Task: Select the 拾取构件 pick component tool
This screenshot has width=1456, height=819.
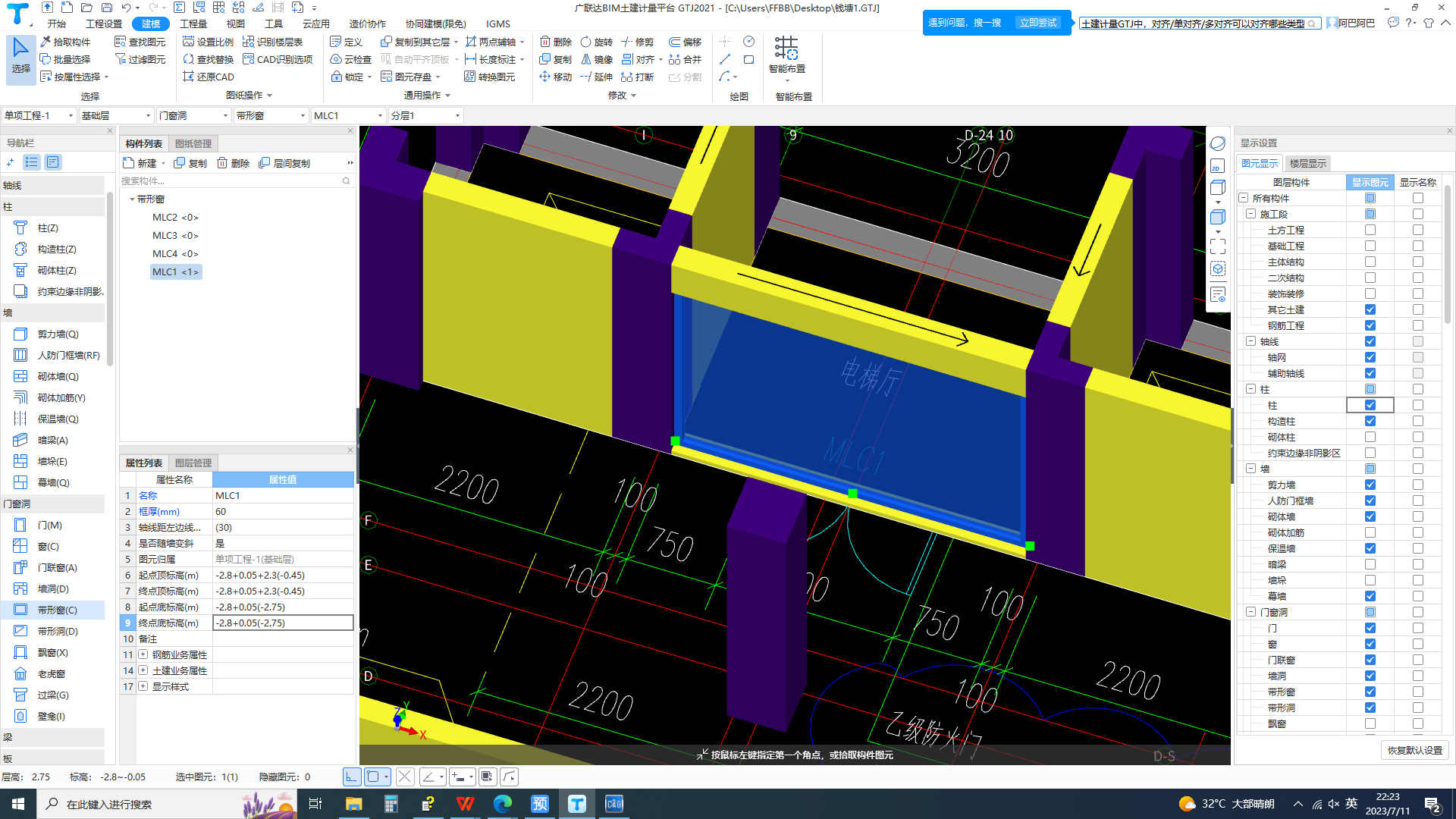Action: tap(65, 42)
